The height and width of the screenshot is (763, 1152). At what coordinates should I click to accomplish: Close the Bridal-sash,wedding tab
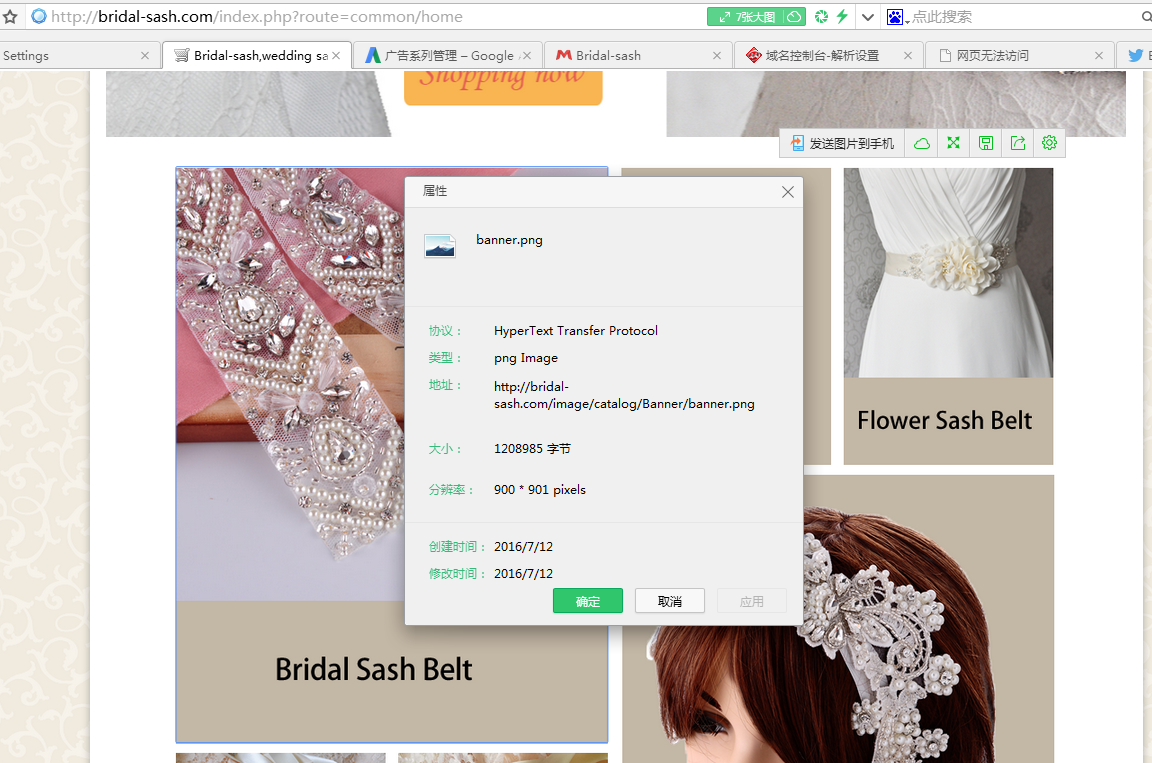click(336, 56)
